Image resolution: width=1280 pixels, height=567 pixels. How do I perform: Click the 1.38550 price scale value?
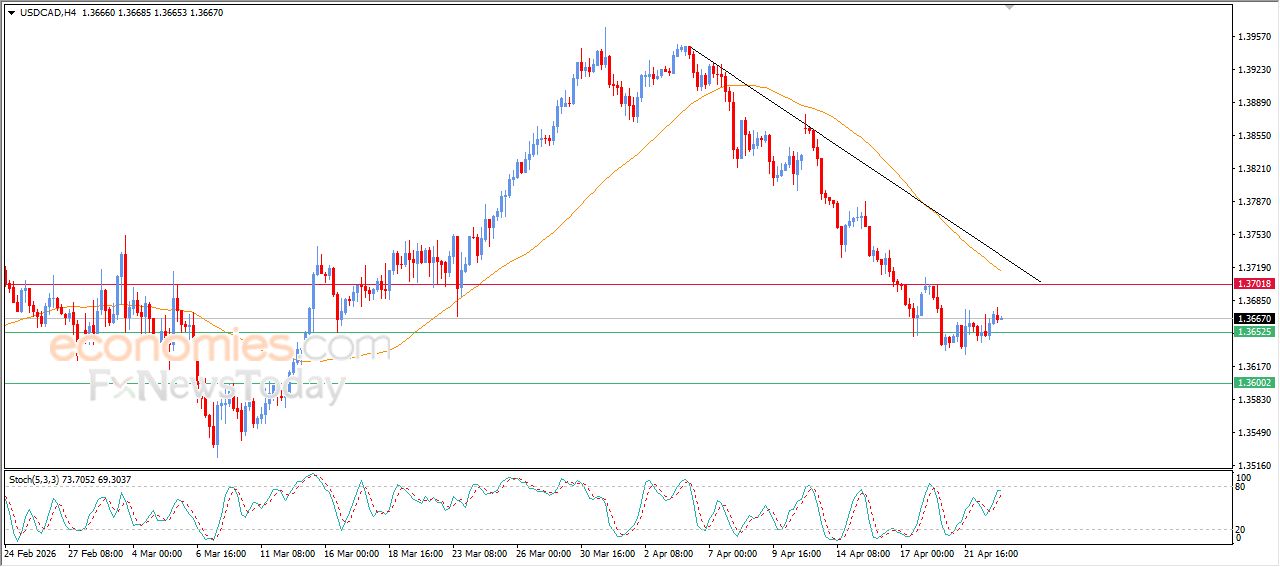tap(1253, 136)
